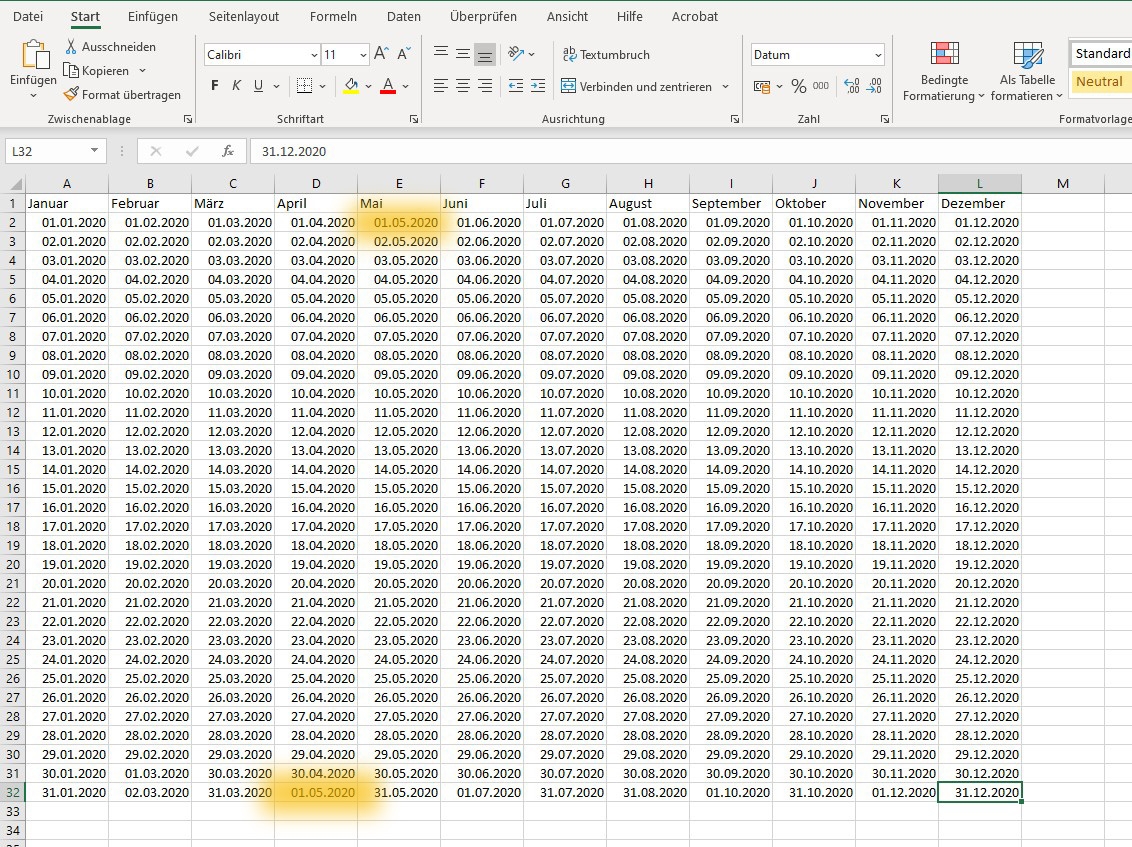Click into the formula bar showing 31.12.2020
This screenshot has width=1132, height=847.
[689, 151]
